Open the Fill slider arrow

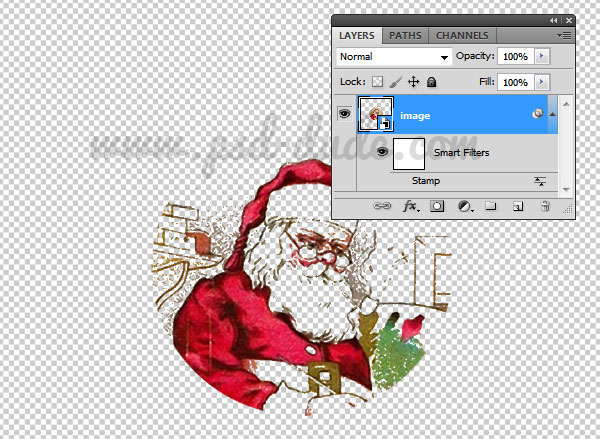click(x=542, y=82)
